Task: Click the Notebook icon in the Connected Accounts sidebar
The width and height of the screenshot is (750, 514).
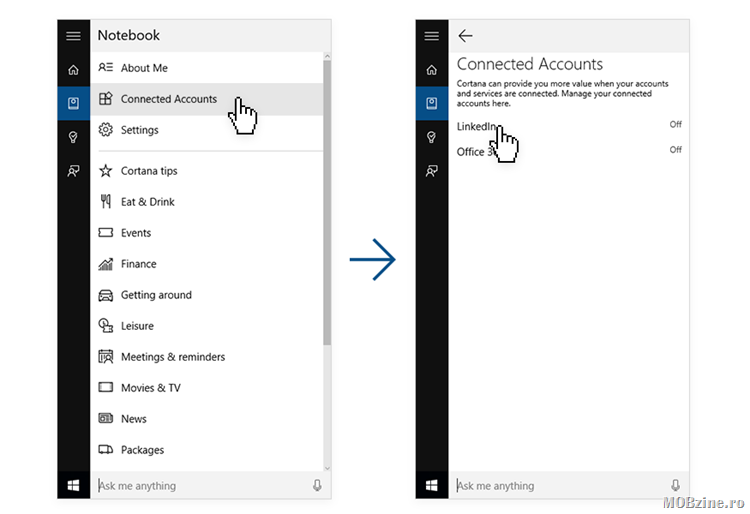Action: [432, 103]
